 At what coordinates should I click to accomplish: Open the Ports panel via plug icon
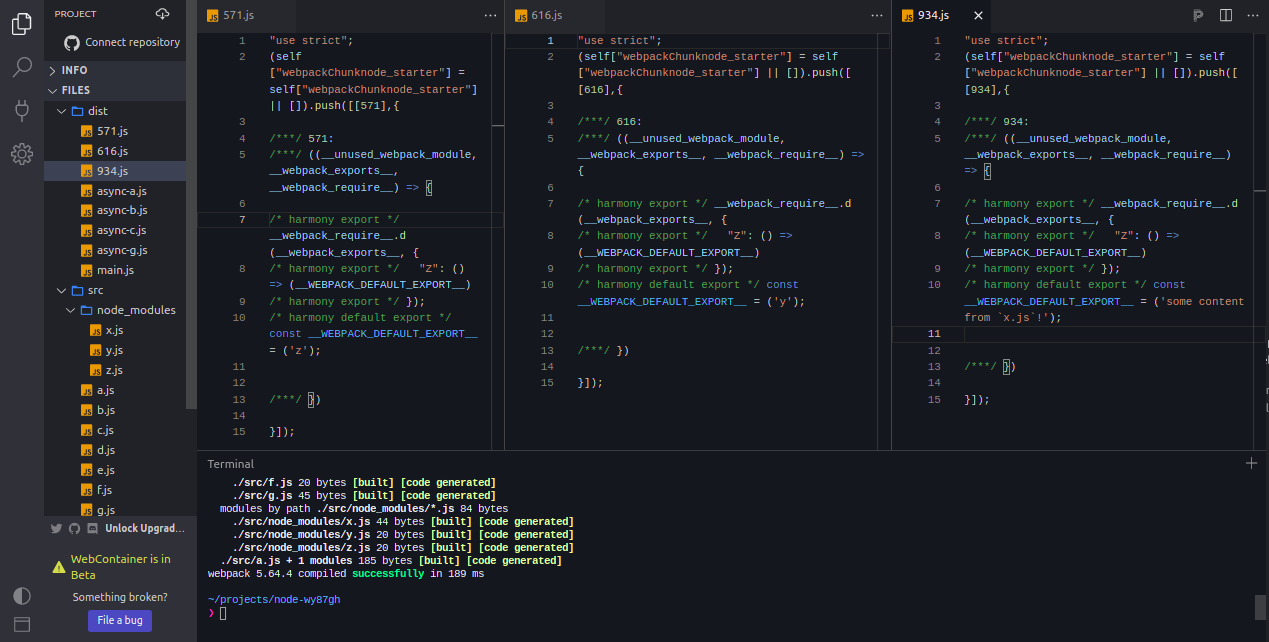(x=21, y=111)
